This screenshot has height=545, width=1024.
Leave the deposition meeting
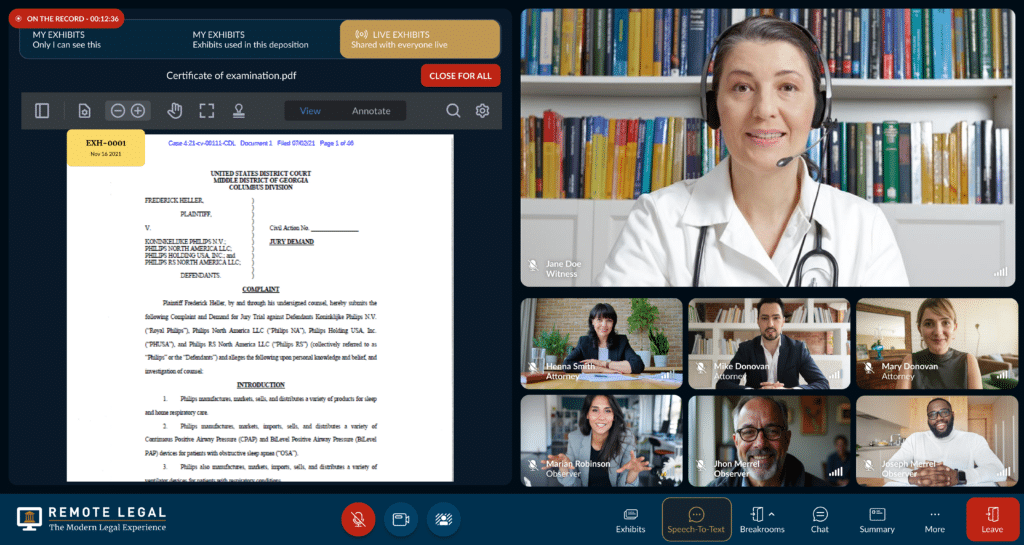click(992, 519)
